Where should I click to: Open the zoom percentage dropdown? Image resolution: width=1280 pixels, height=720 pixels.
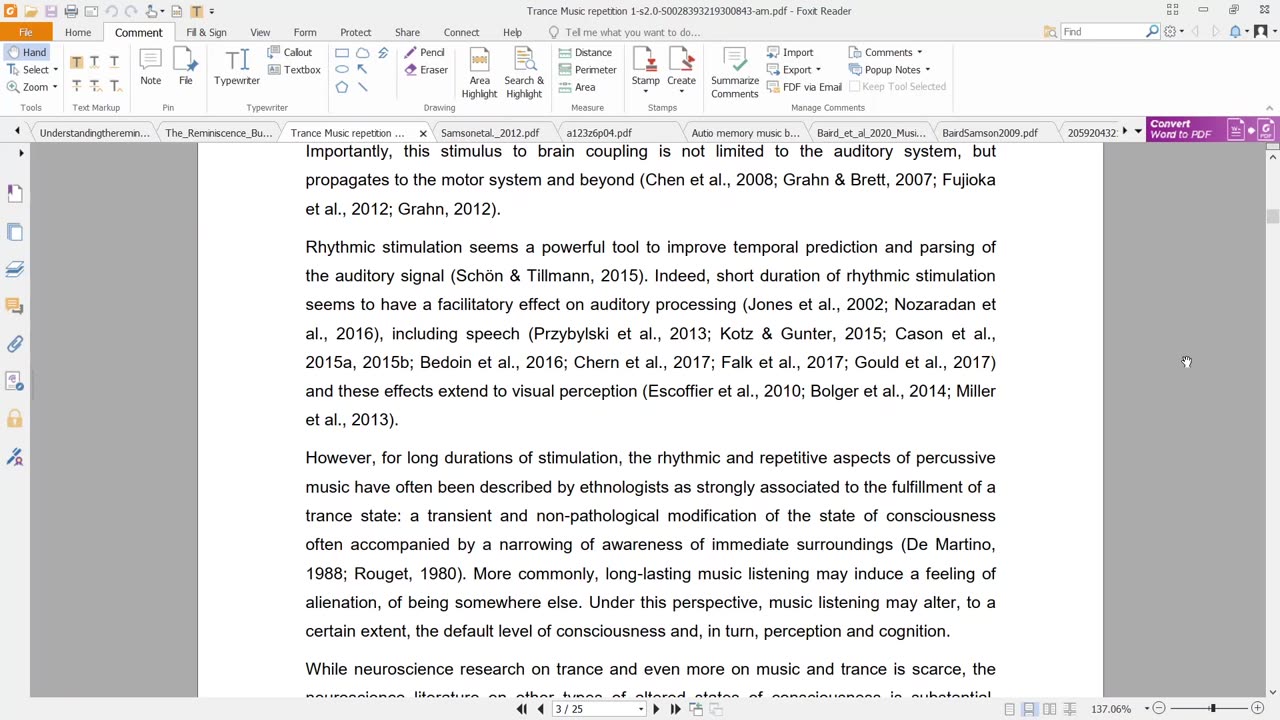[1147, 709]
